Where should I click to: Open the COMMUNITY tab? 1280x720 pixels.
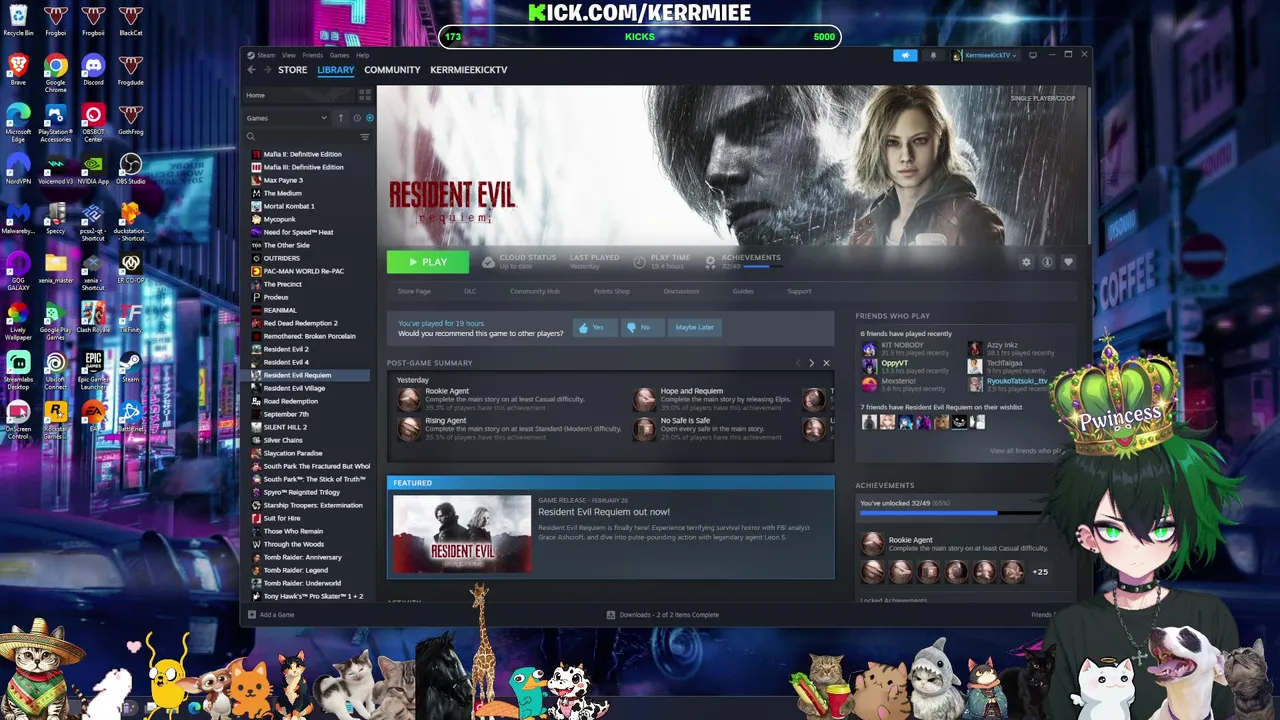click(x=392, y=70)
